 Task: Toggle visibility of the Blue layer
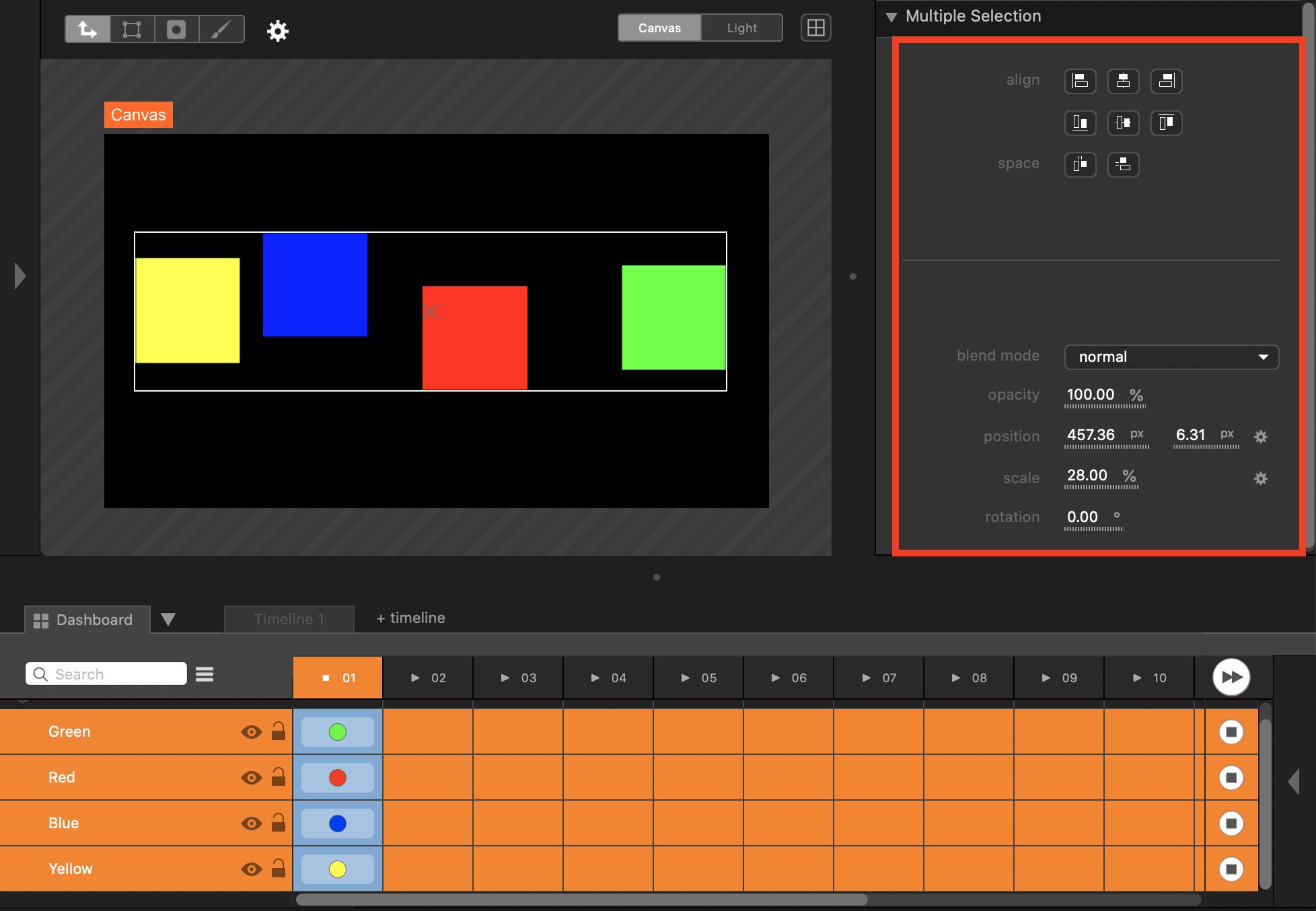[251, 824]
